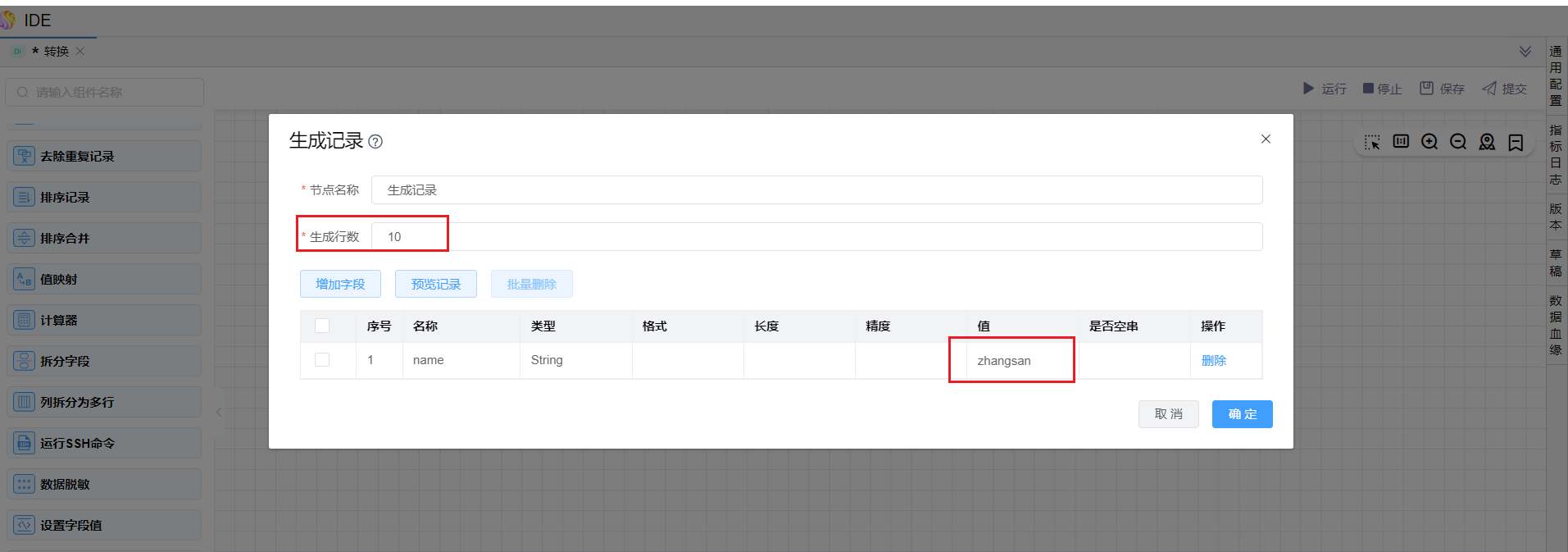Select the 数据脱敏 component

(104, 484)
